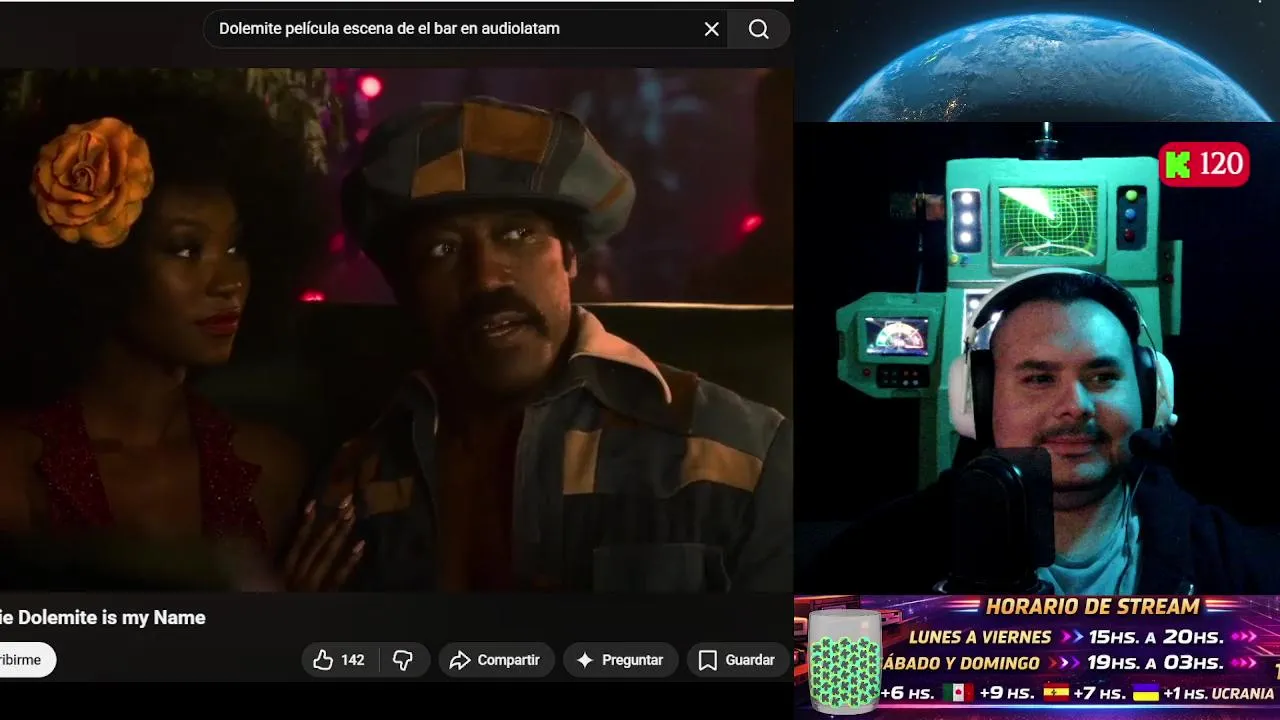Screen dimensions: 1280x720
Task: Click the green jar overlay graphic
Action: click(x=844, y=662)
